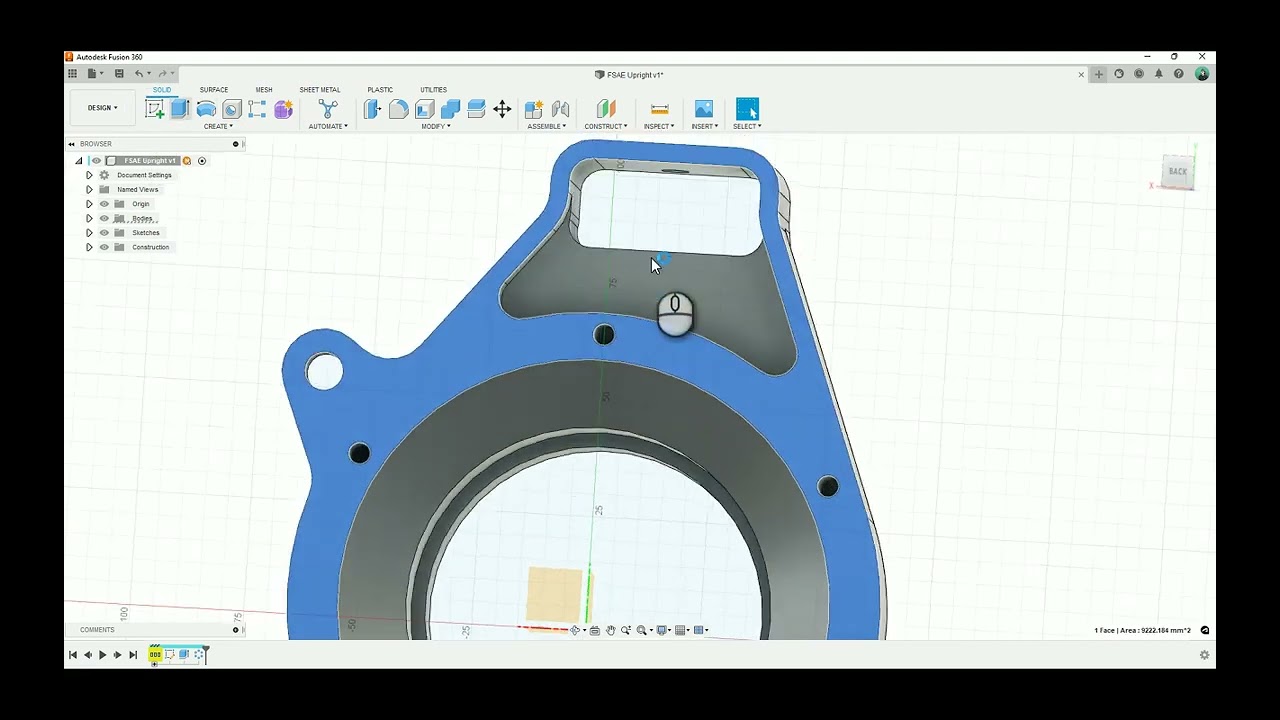
Task: Open the Data Panel grid icon
Action: tap(72, 74)
